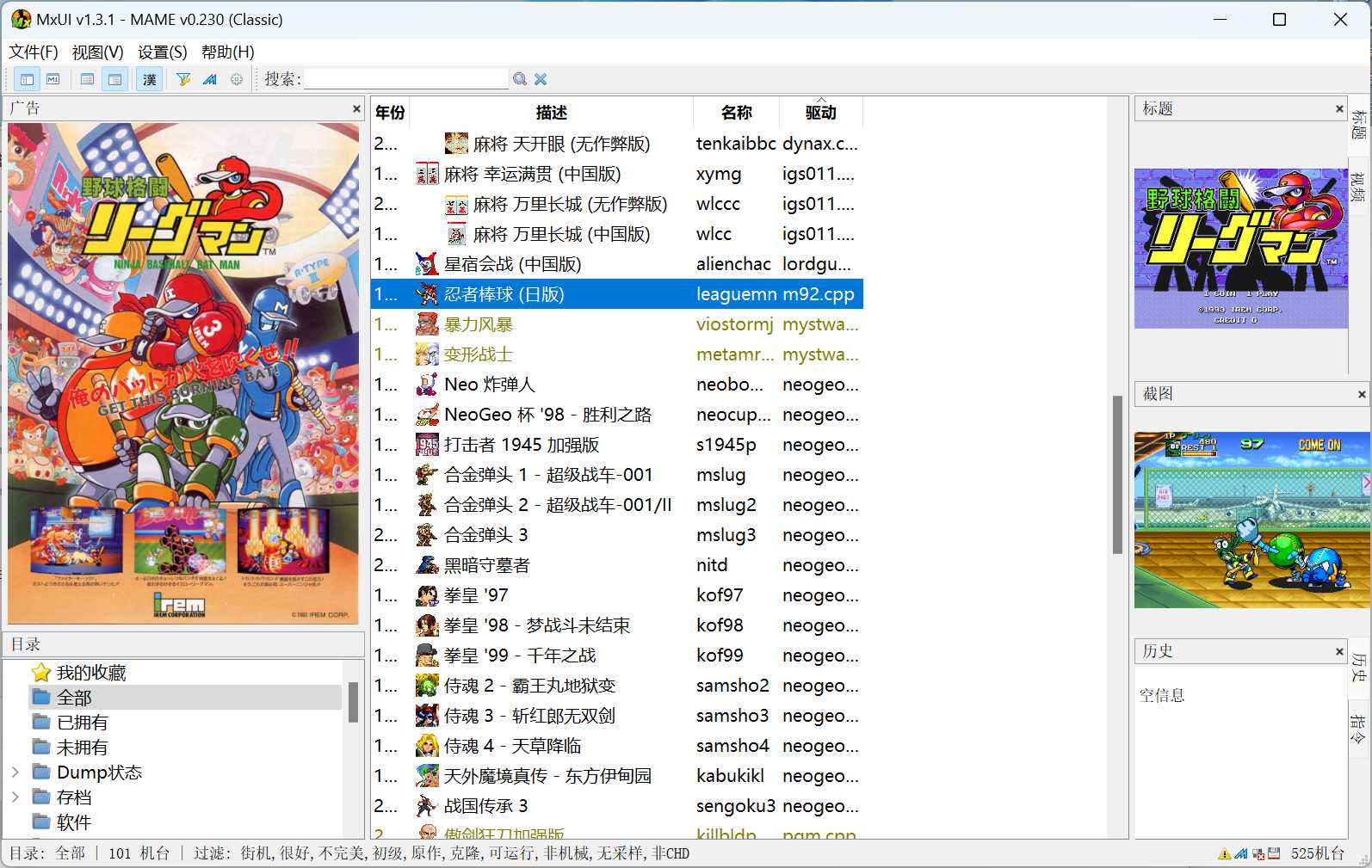Sort by the 年份 column header
1372x868 pixels.
click(x=390, y=112)
